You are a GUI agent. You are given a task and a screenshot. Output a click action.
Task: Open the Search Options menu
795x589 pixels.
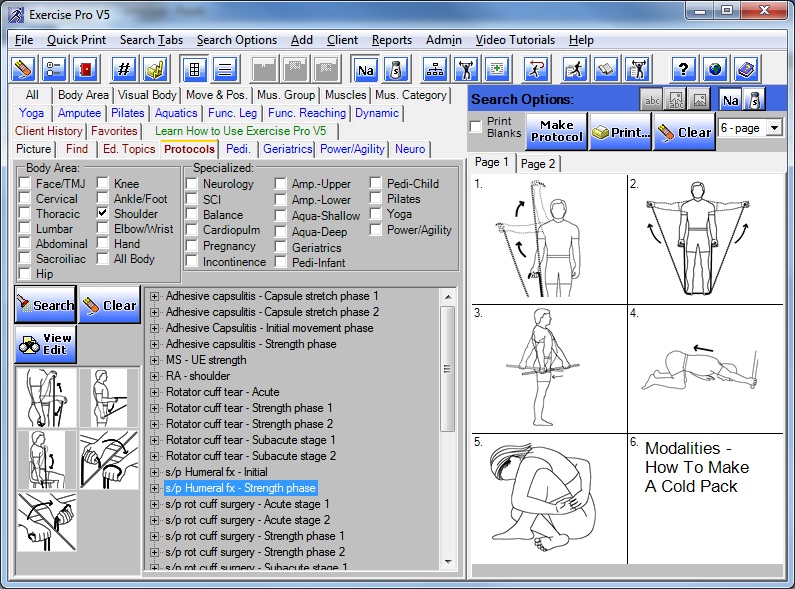(237, 40)
